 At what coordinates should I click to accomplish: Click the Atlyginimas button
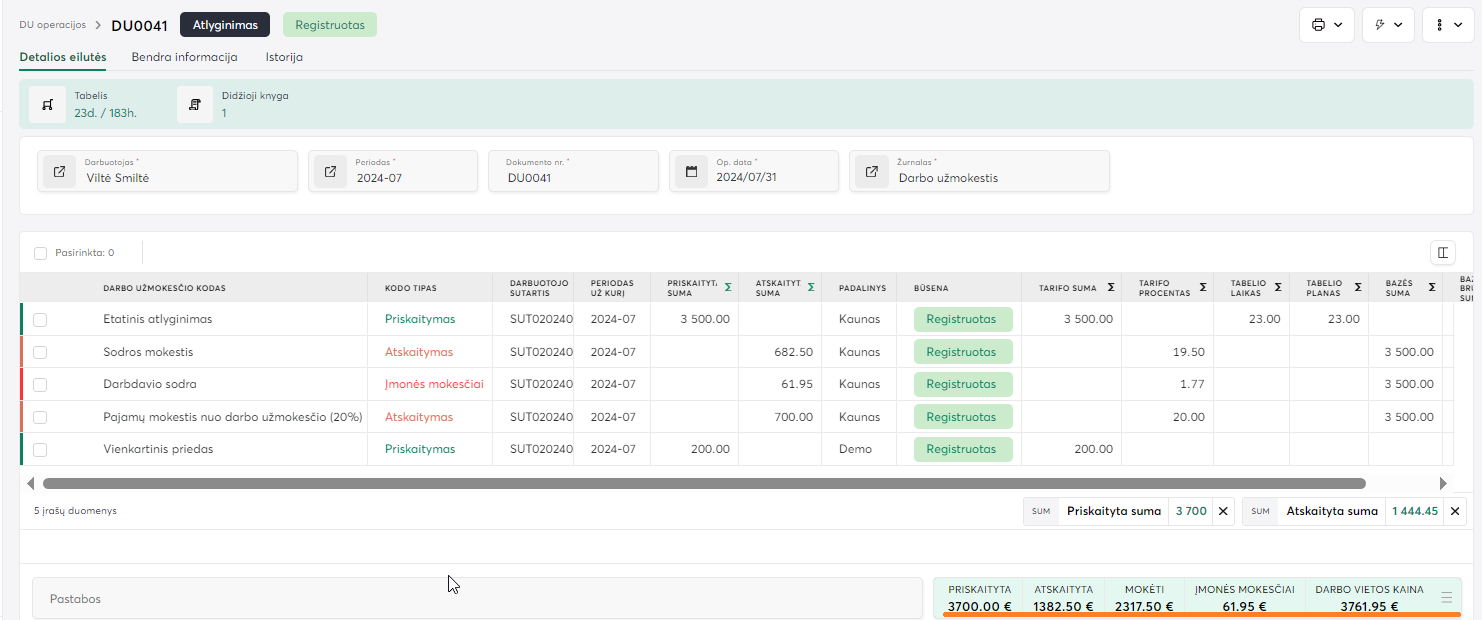click(x=225, y=25)
